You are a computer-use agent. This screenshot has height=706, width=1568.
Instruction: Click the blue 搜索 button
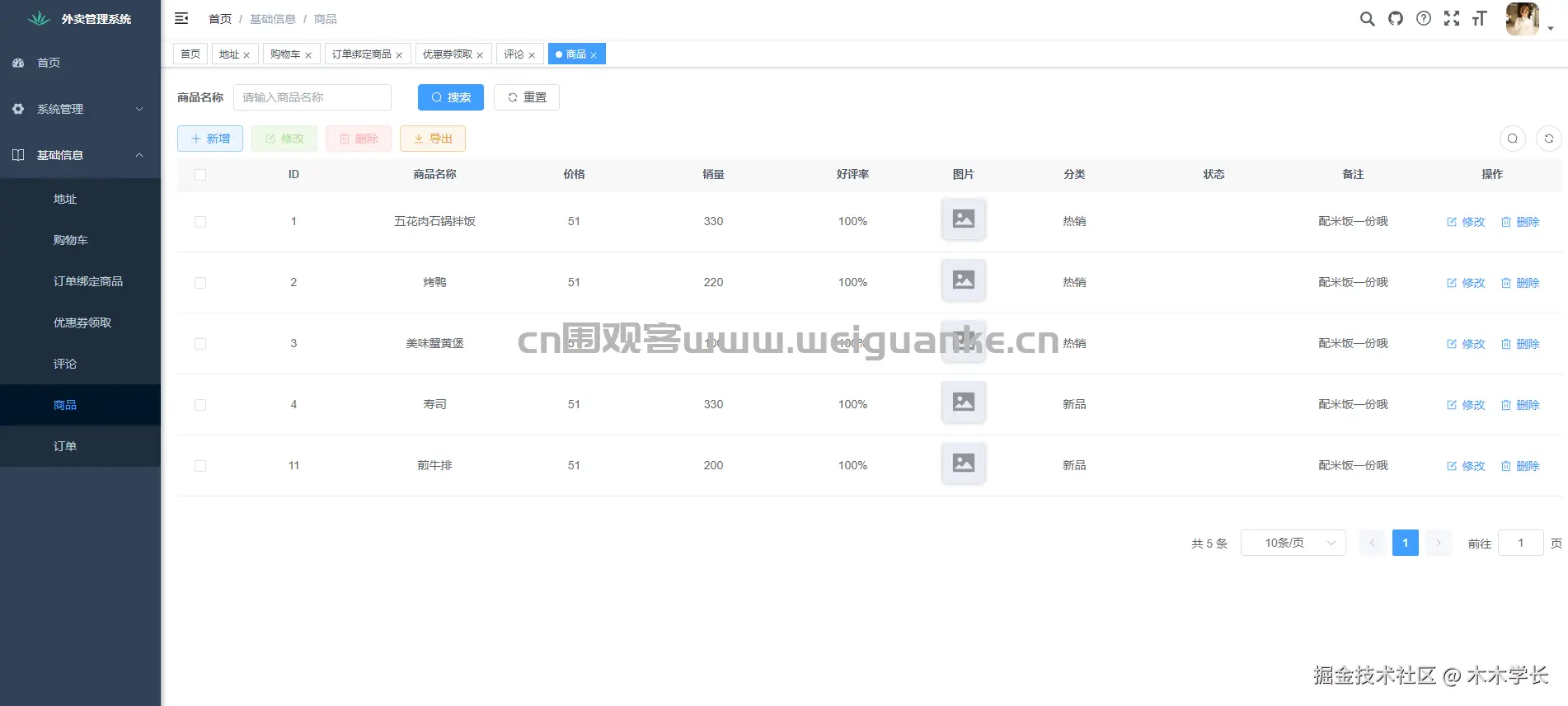(x=451, y=97)
